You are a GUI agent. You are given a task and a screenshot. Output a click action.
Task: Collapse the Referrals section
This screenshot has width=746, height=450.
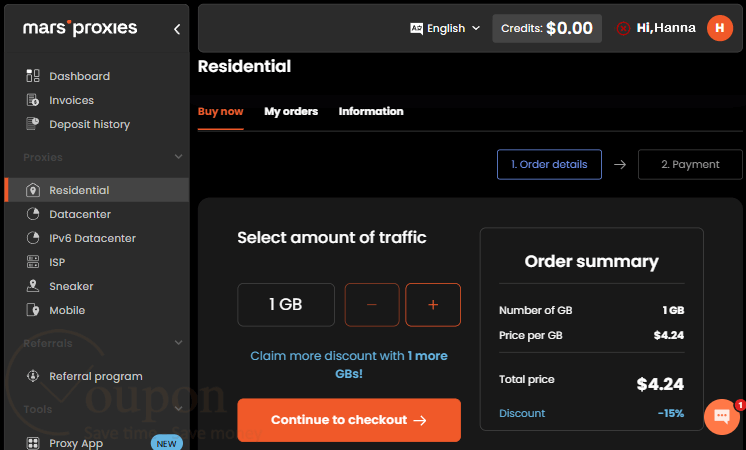point(178,342)
